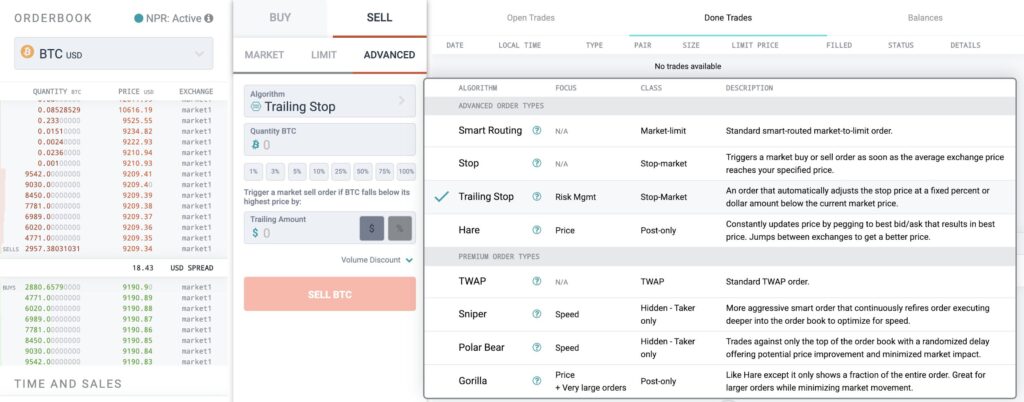The image size is (1024, 402).
Task: Click the Bitcoin logo in the pair selector
Action: [x=27, y=52]
